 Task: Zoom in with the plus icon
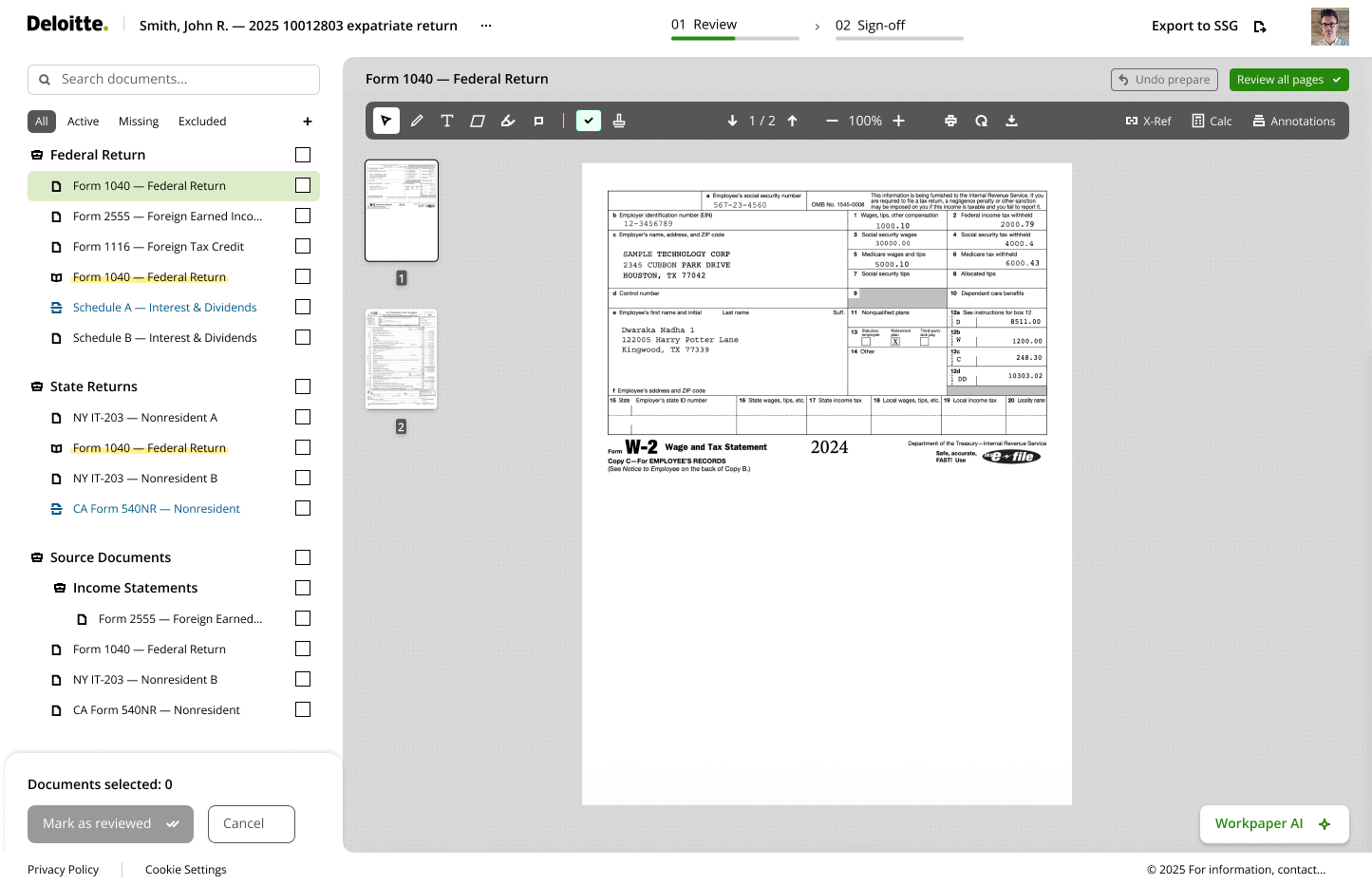click(898, 121)
